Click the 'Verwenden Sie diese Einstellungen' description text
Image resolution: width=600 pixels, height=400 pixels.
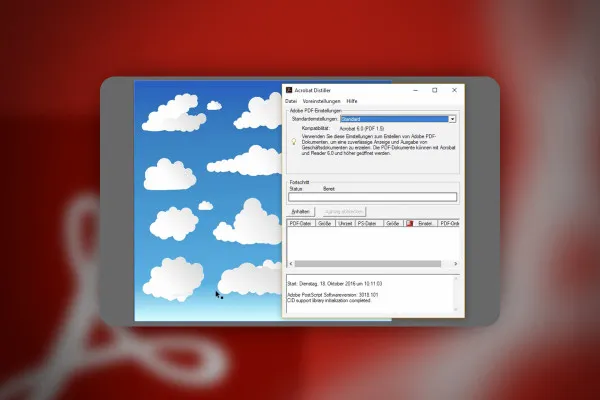click(378, 145)
